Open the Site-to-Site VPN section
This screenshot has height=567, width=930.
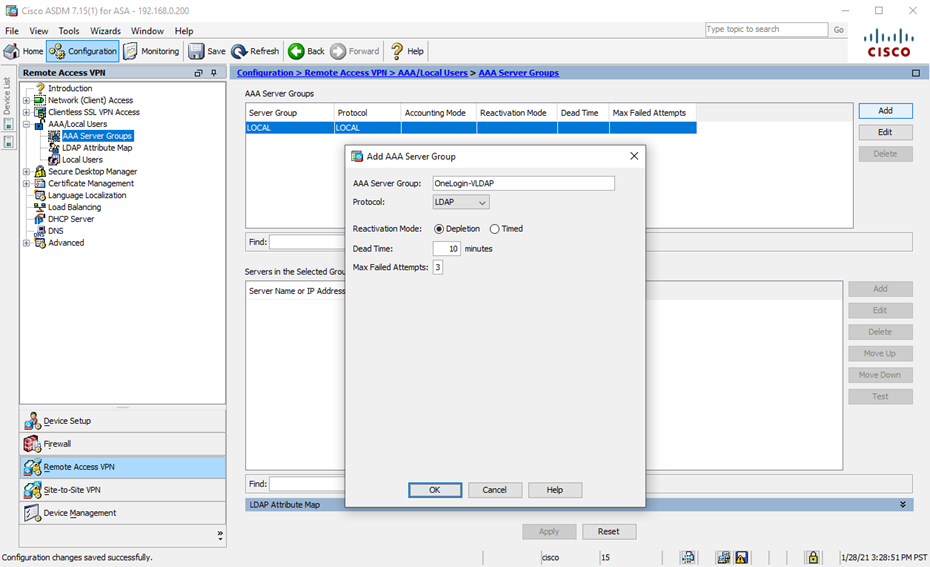tap(123, 490)
